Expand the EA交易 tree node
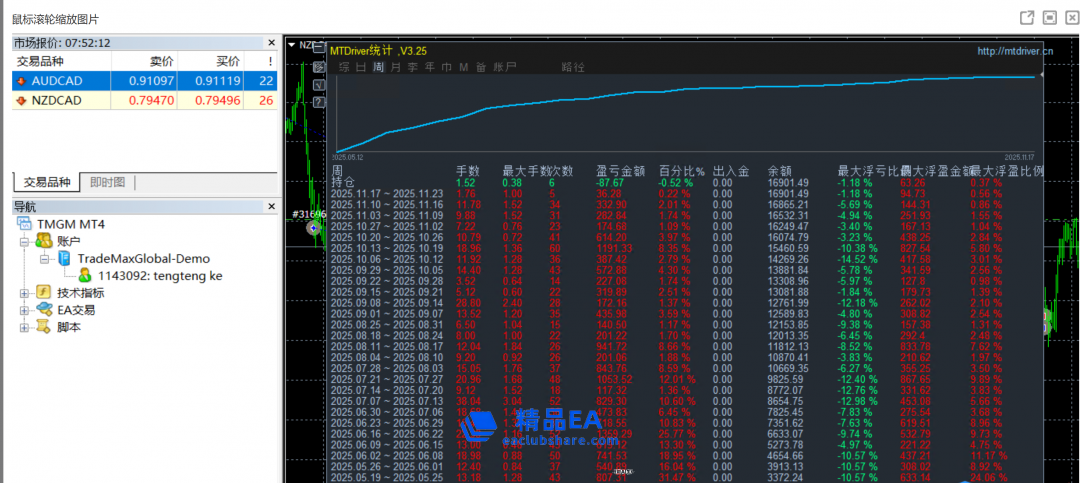The height and width of the screenshot is (483, 1080). [x=24, y=310]
